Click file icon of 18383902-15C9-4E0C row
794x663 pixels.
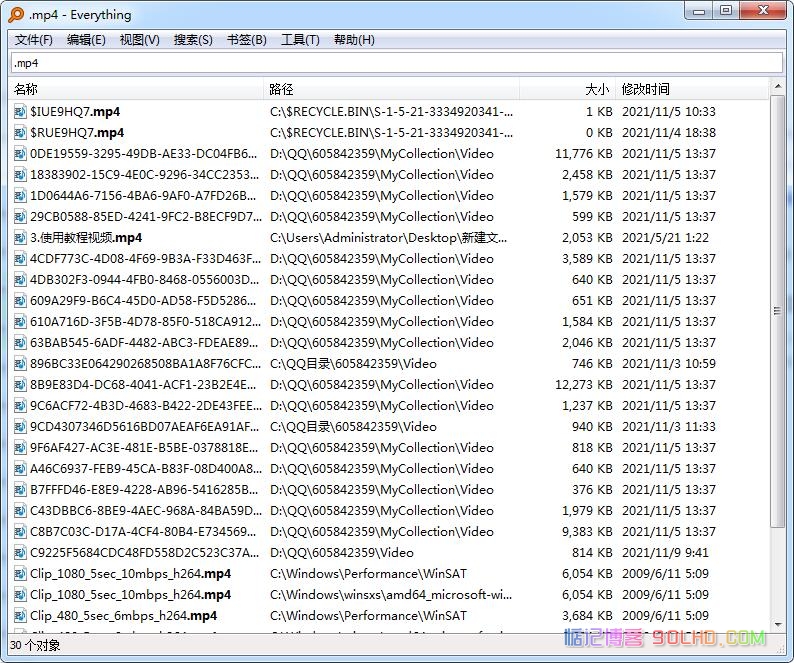(x=20, y=175)
